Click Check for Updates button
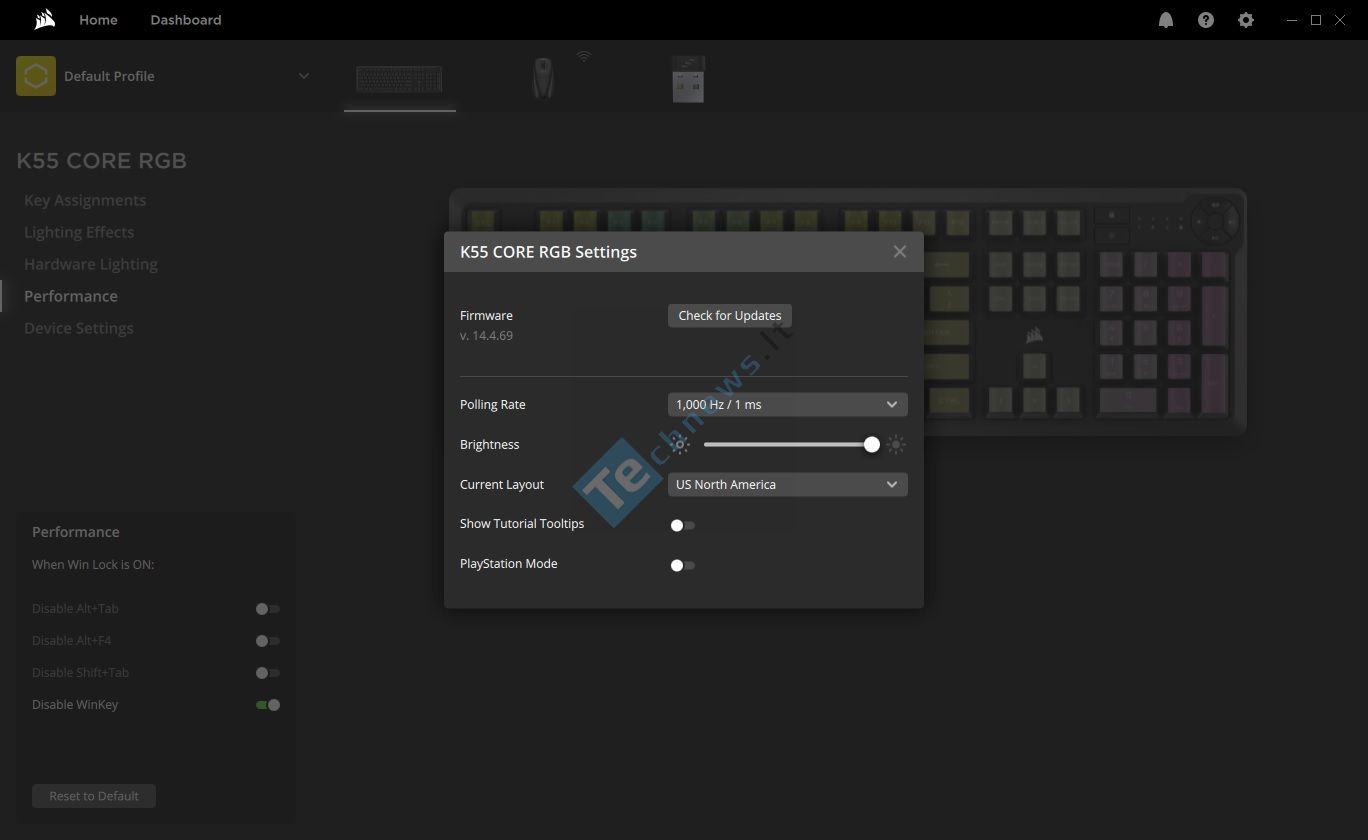1368x840 pixels. click(x=730, y=316)
